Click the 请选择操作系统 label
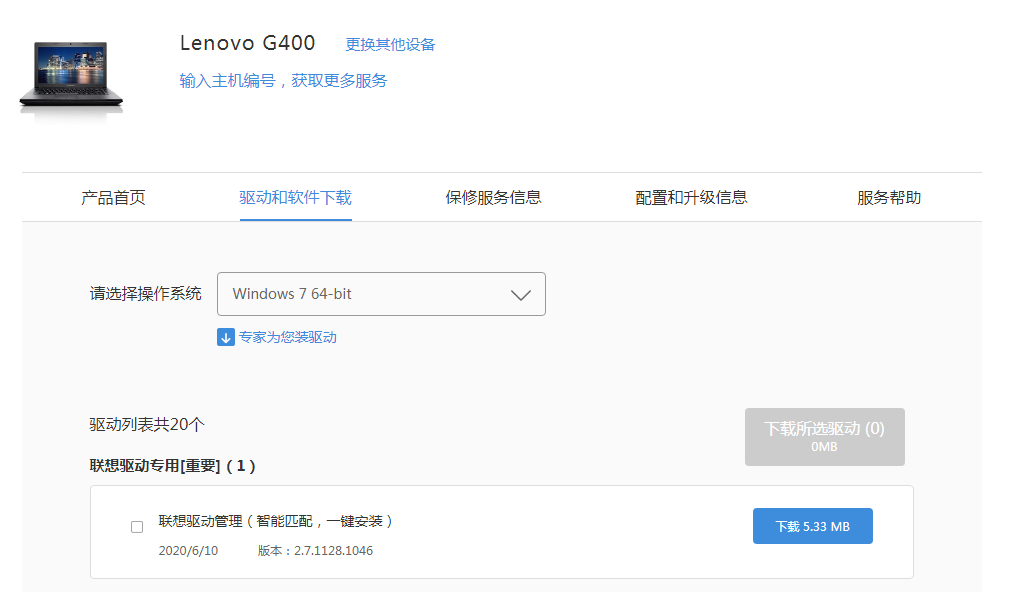 pos(145,293)
